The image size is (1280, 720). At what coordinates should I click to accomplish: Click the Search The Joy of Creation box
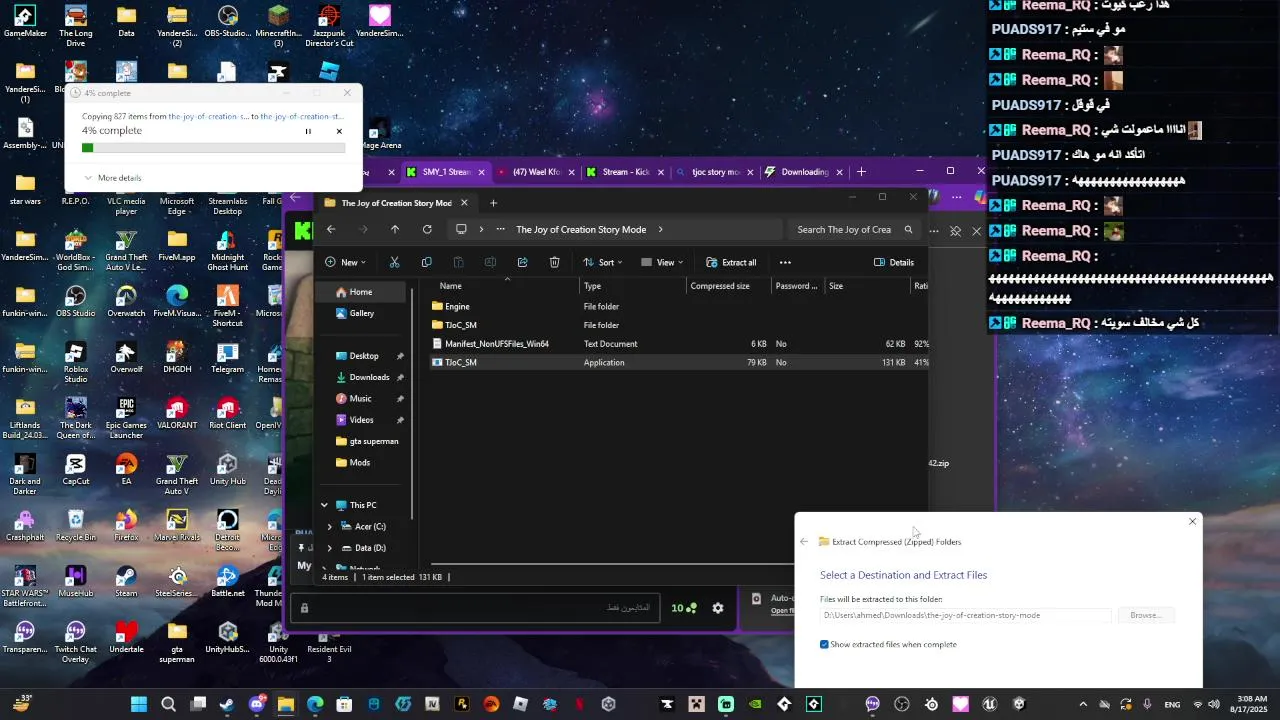click(x=853, y=229)
